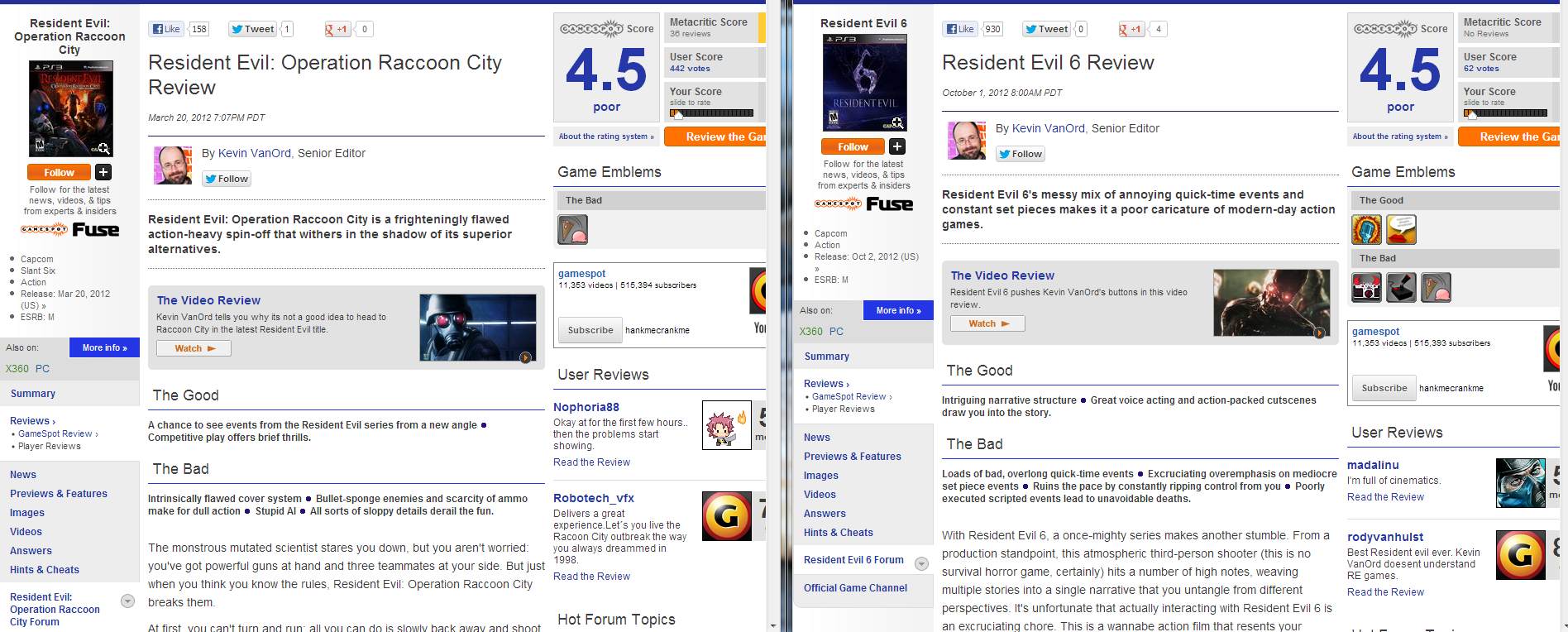Click the Bad emblem icon on Raccoon City page
Viewport: 1568px width, 632px height.
tap(573, 229)
